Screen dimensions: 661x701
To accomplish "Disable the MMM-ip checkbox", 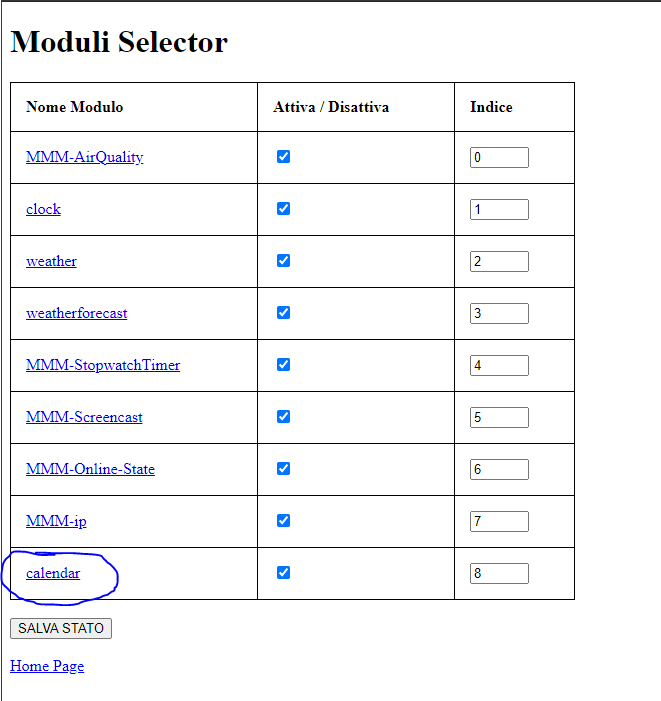I will point(283,520).
